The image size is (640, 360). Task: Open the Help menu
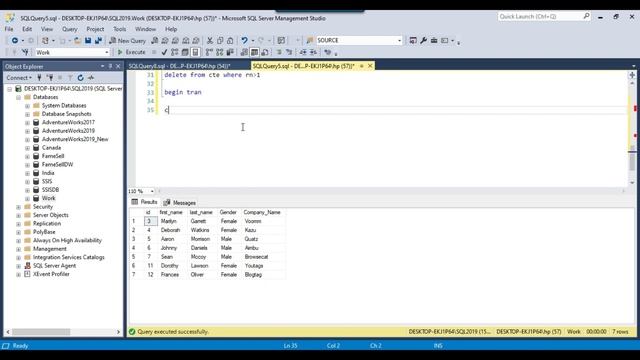coord(171,29)
